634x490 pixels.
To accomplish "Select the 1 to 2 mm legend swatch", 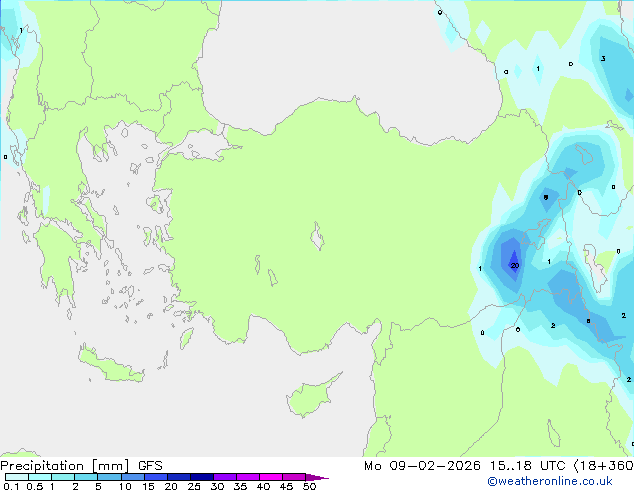I will 63,477.
